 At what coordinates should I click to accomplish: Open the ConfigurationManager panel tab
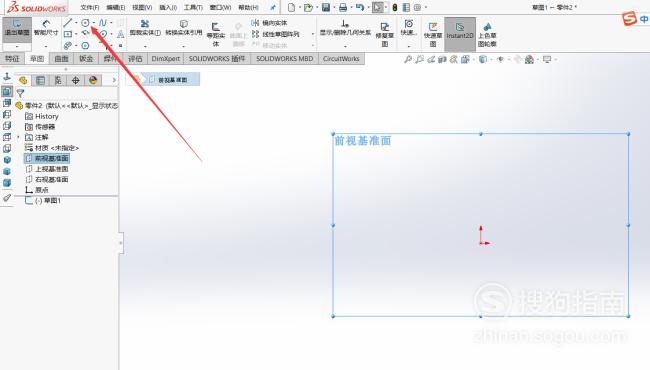[58, 80]
